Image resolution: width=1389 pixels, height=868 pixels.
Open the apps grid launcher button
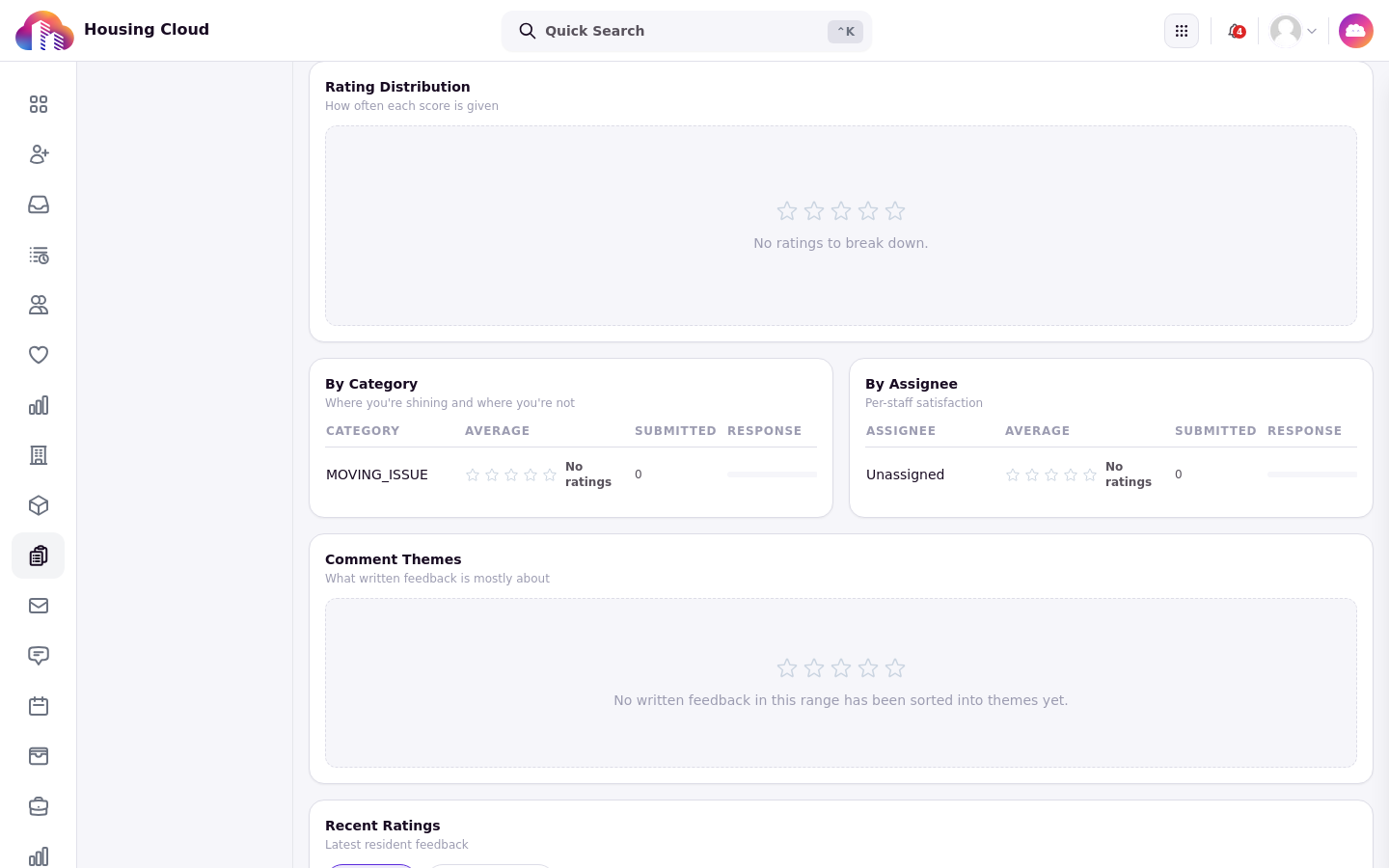[1182, 31]
